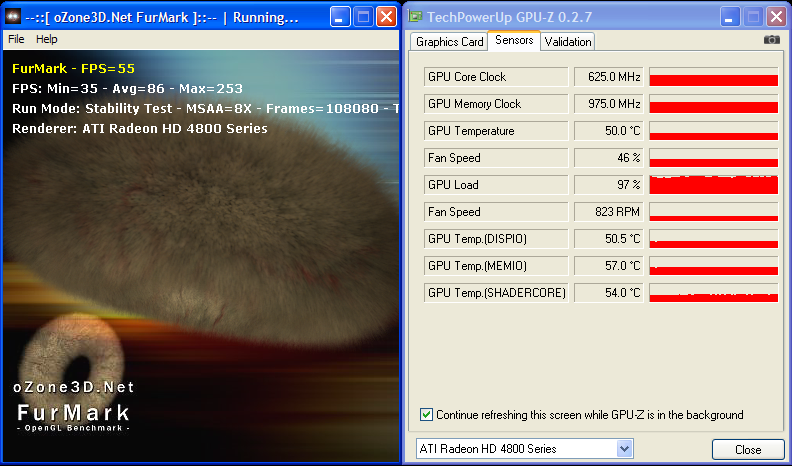Image resolution: width=792 pixels, height=466 pixels.
Task: Click the 50.0 °C temperature value
Action: (x=609, y=131)
